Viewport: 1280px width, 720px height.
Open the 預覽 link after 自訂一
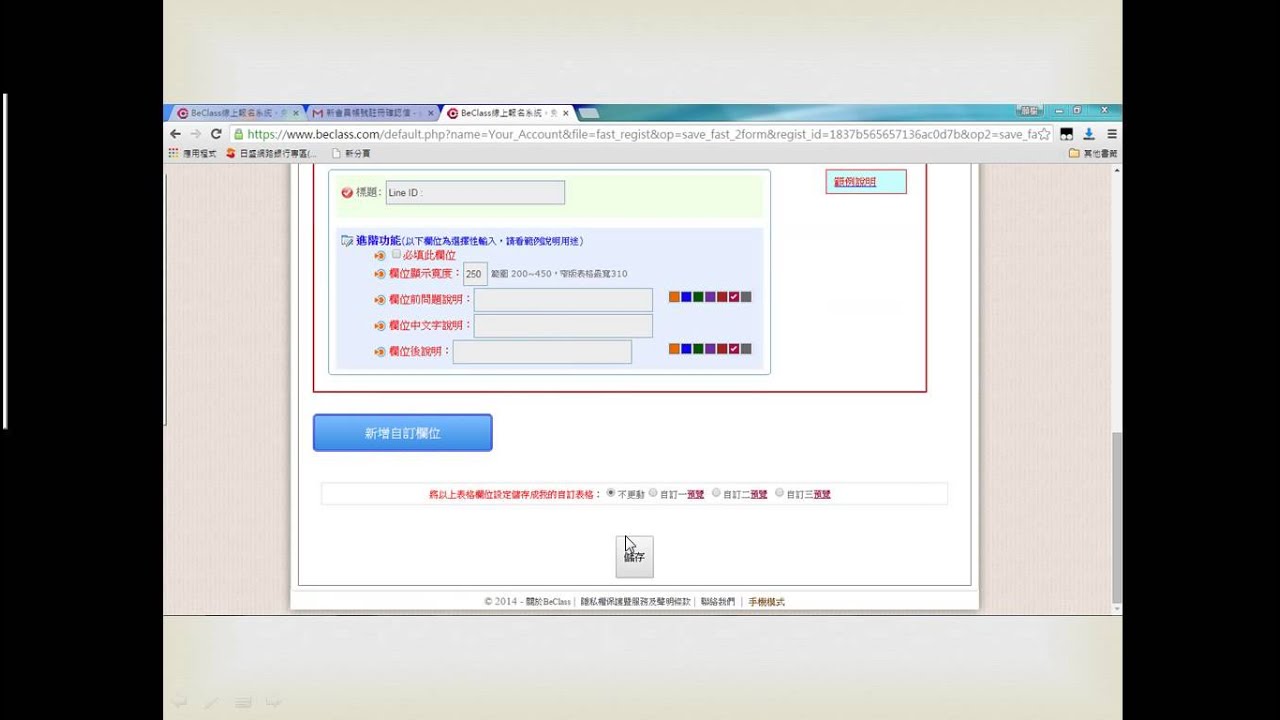(695, 494)
